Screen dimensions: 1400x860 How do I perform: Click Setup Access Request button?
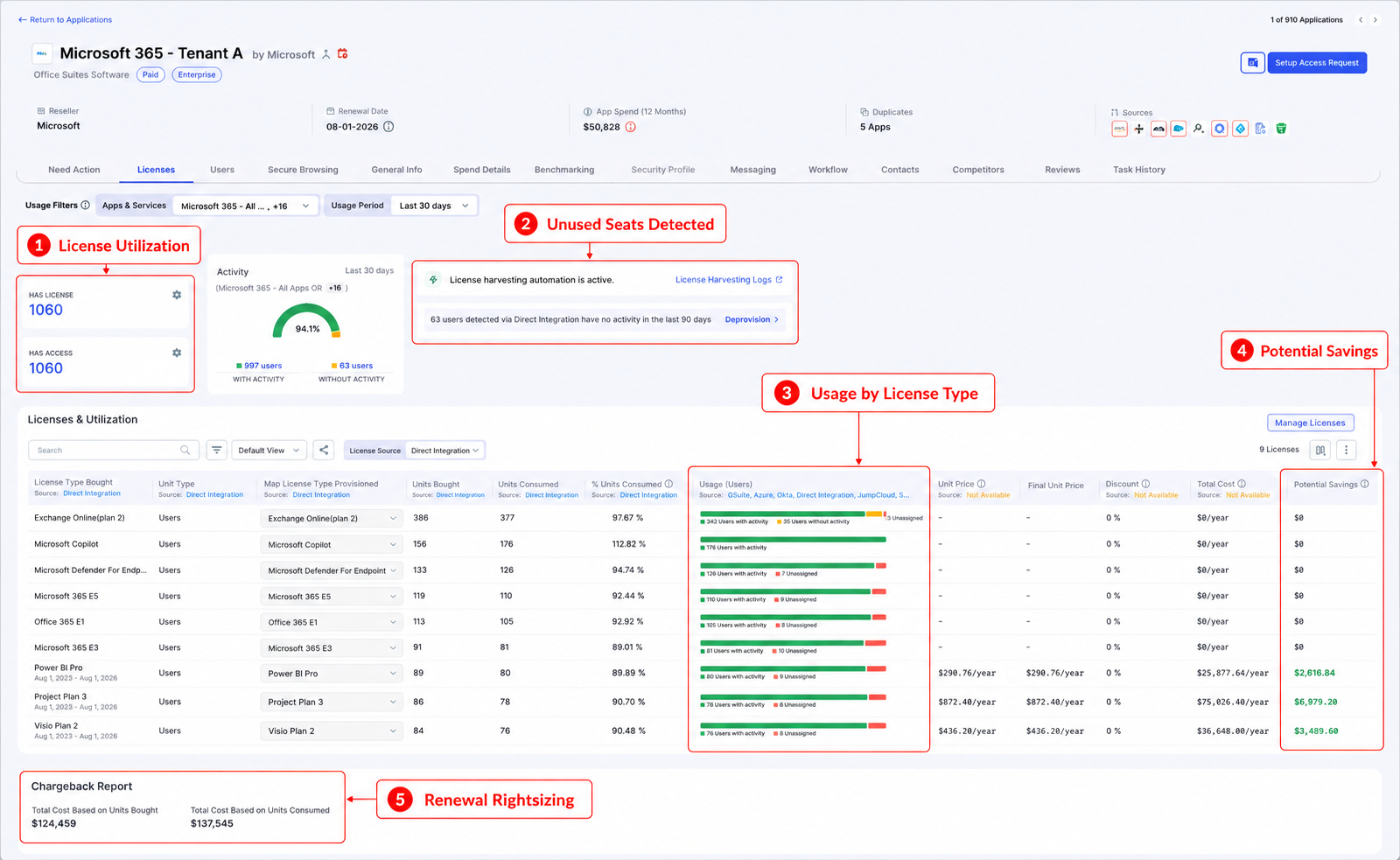coord(1317,63)
